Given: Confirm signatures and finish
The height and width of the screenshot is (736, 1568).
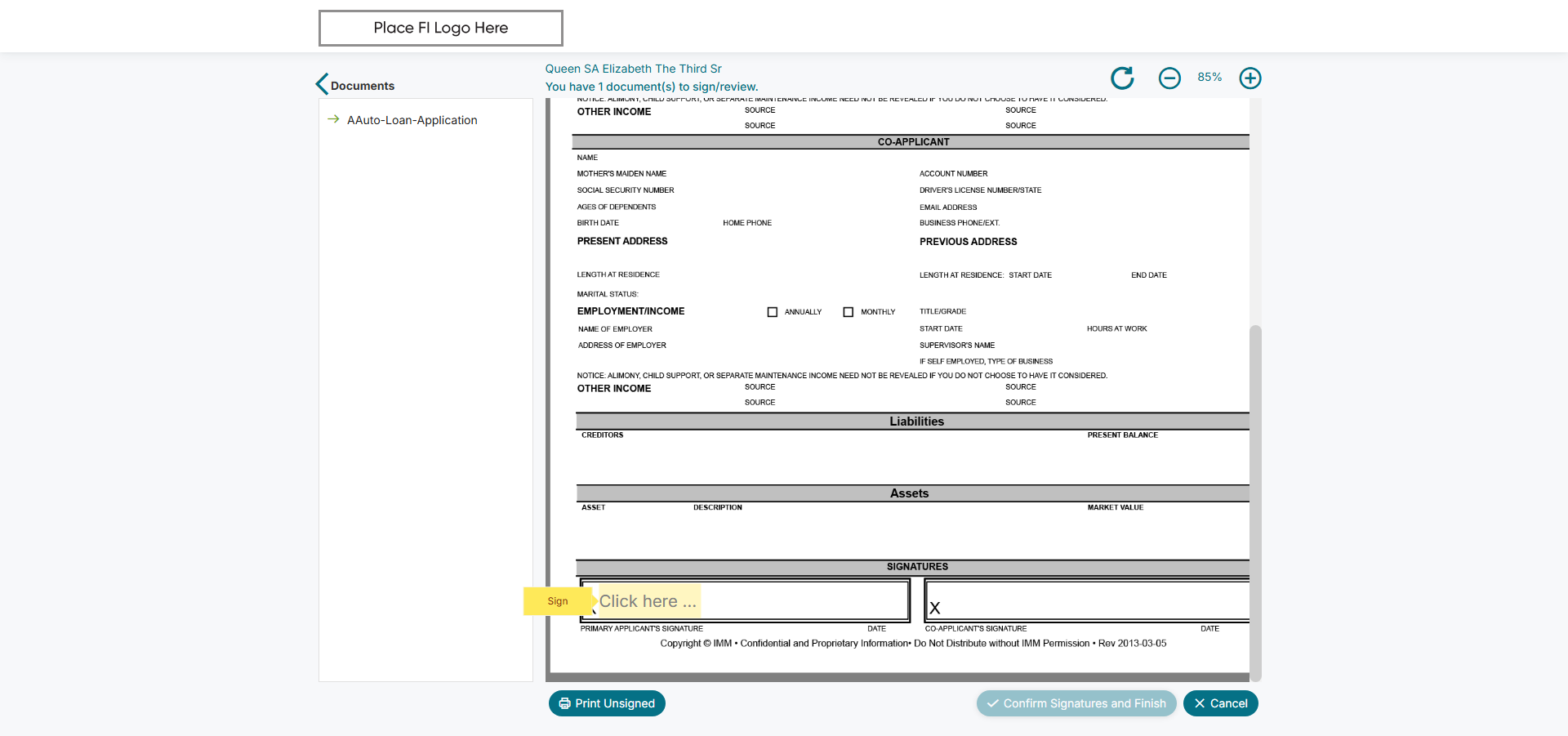Looking at the screenshot, I should point(1076,703).
